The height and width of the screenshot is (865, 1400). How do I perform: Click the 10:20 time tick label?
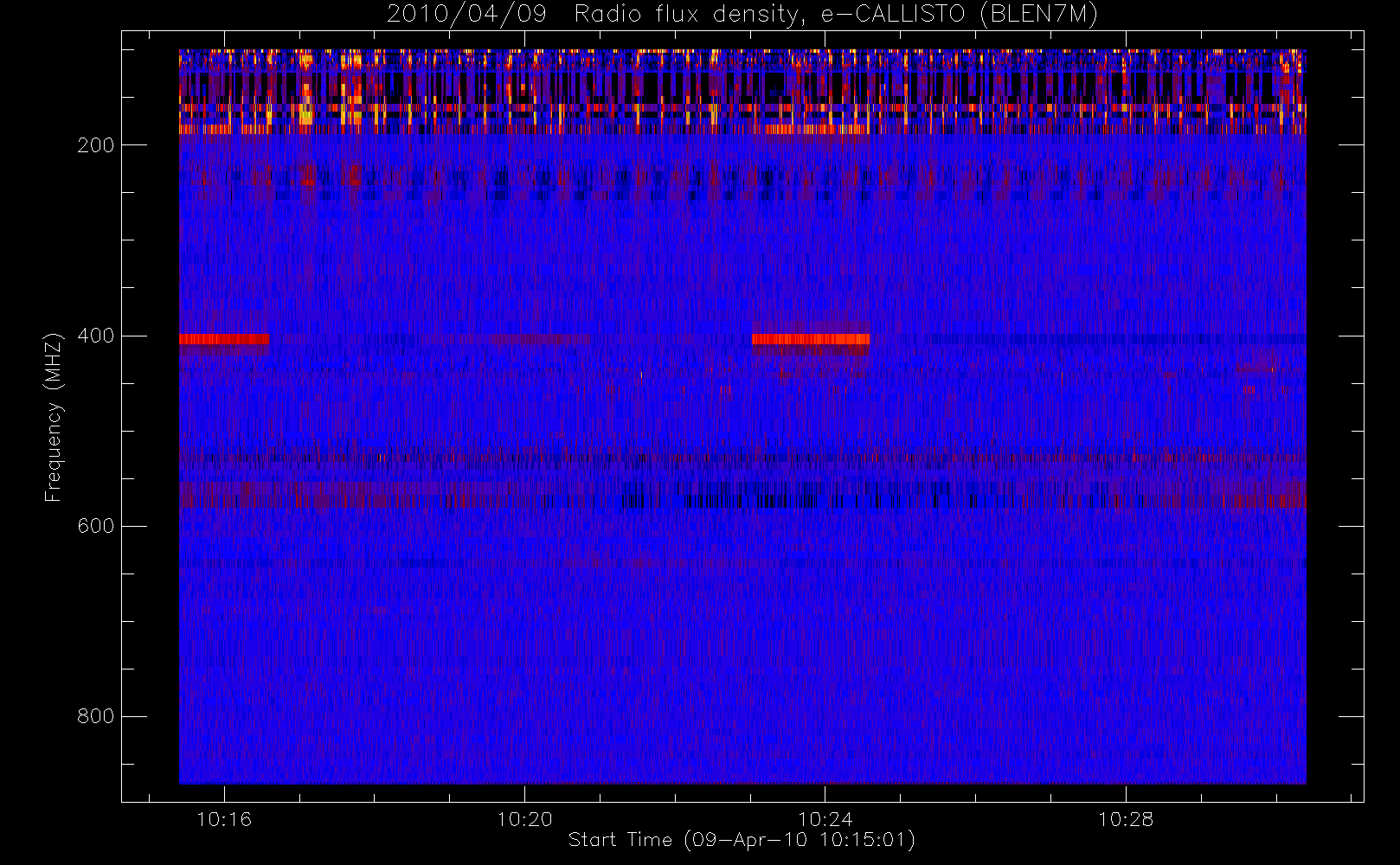(x=524, y=819)
